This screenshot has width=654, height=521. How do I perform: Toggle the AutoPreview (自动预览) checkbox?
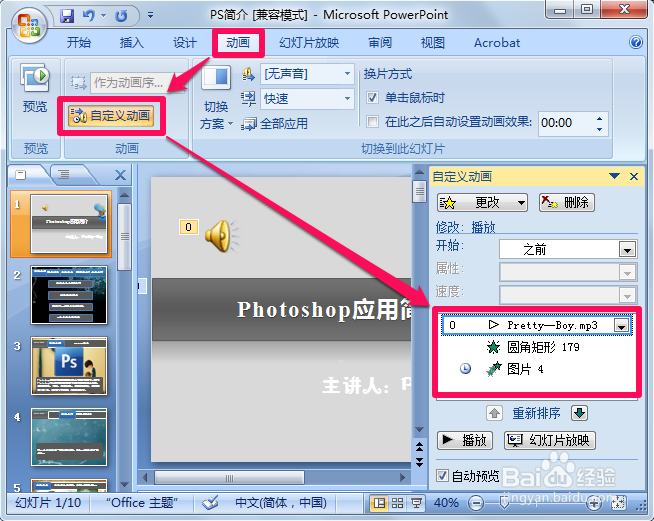pyautogui.click(x=442, y=476)
